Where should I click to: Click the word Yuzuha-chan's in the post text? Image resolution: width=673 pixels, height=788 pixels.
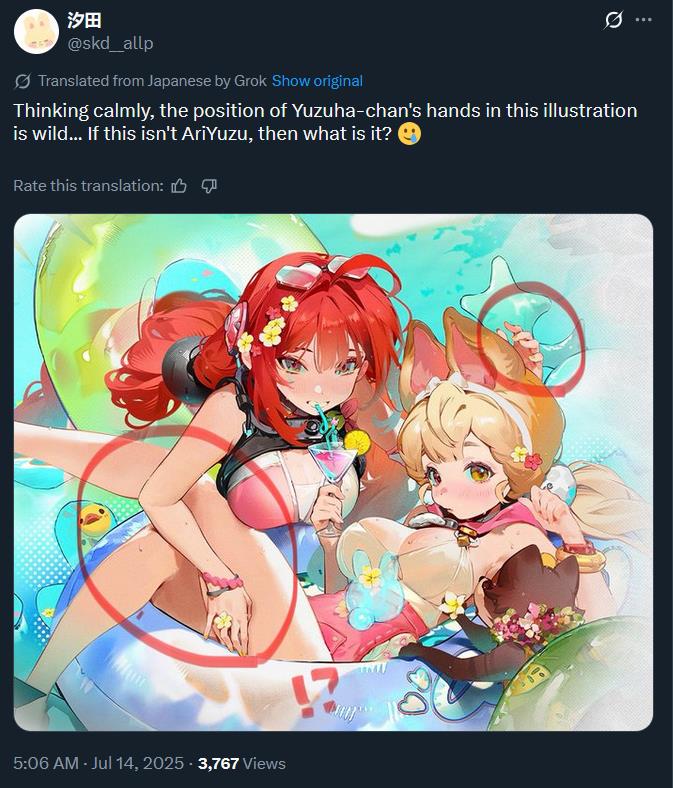click(x=357, y=111)
